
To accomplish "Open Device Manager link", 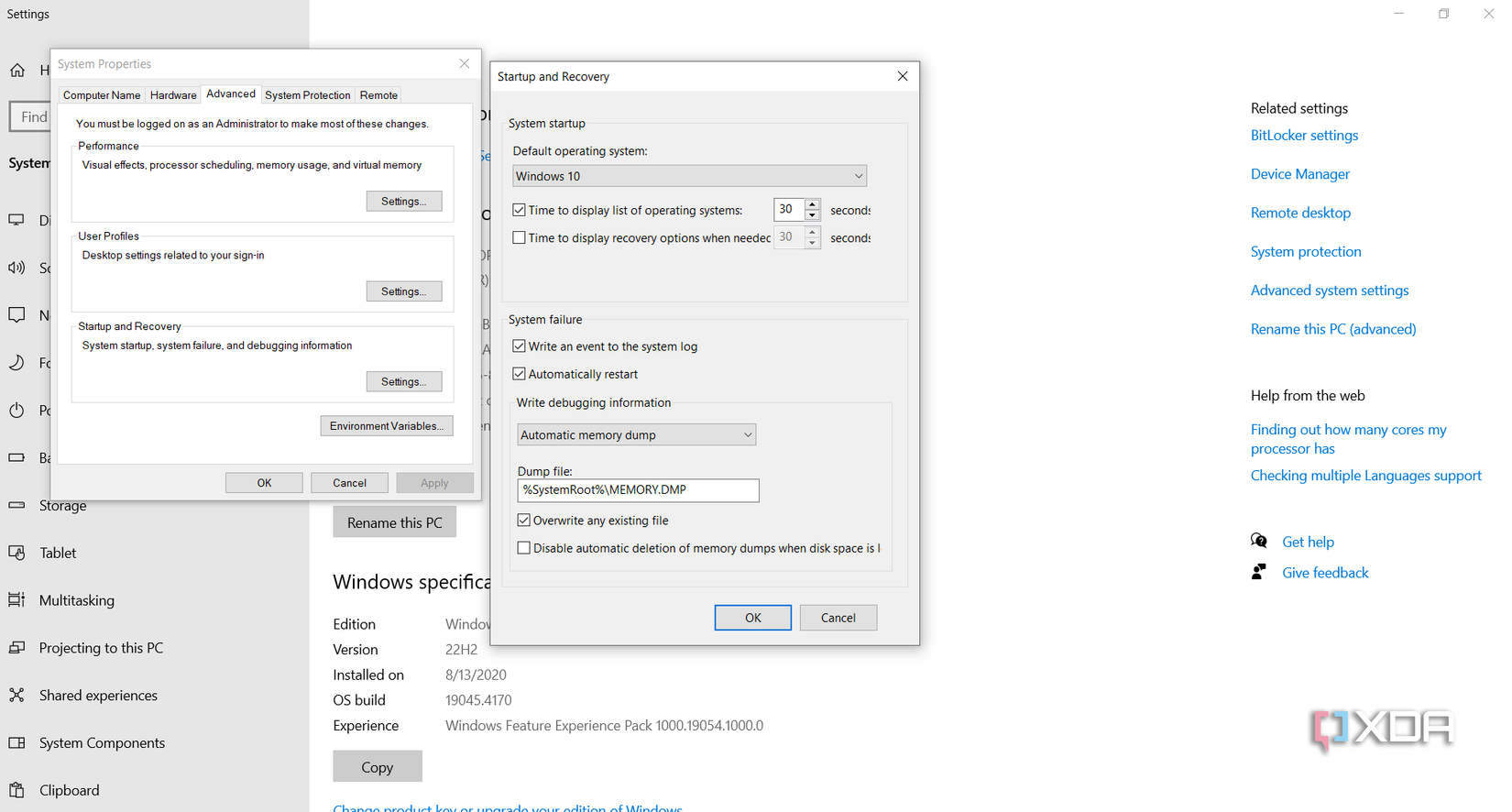I will click(1300, 174).
